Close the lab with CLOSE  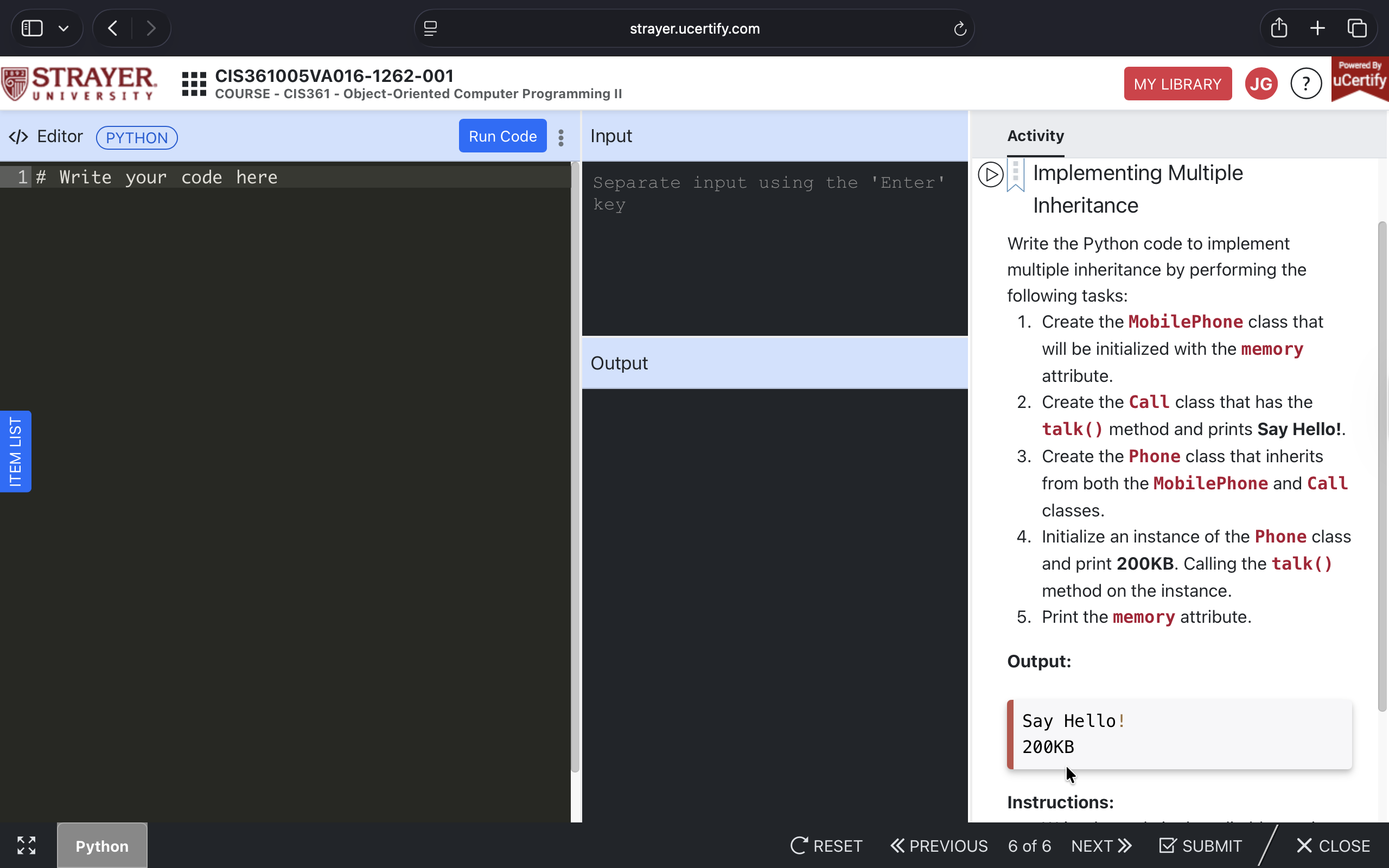[x=1333, y=846]
